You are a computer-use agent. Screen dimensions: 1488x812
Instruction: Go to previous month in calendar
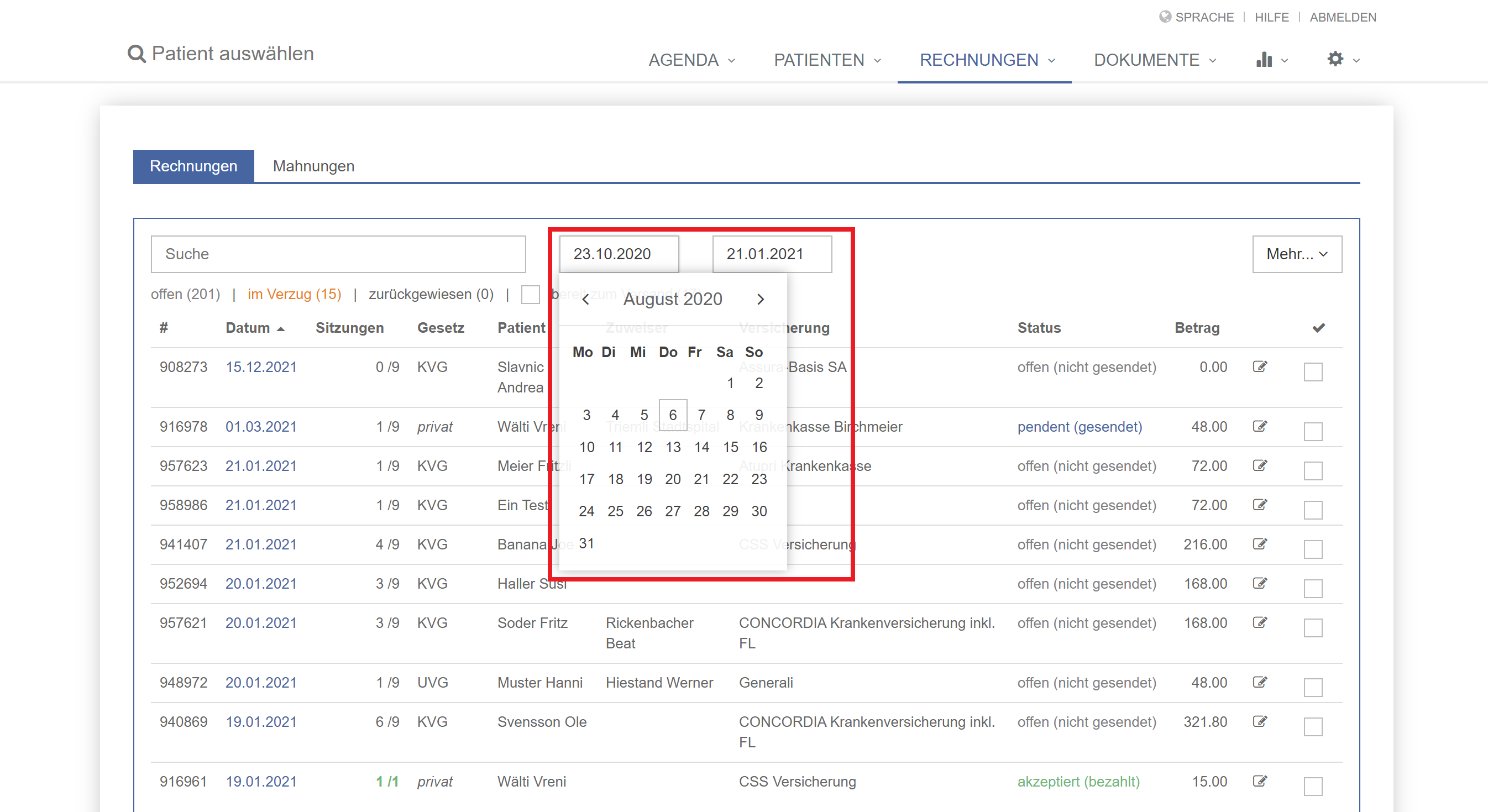click(x=586, y=299)
